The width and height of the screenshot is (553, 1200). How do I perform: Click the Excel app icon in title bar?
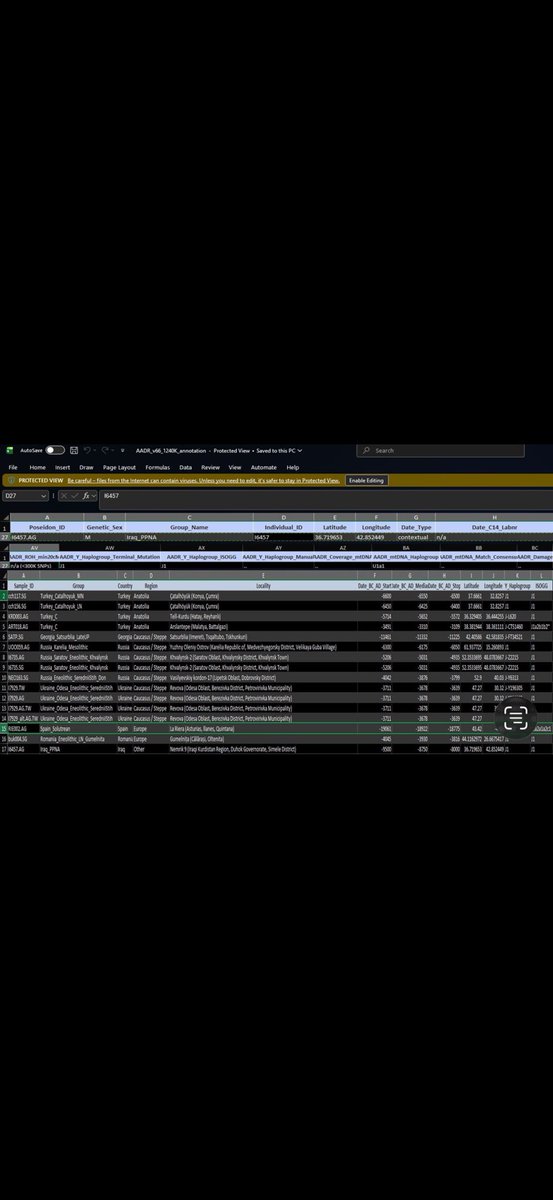click(10, 451)
